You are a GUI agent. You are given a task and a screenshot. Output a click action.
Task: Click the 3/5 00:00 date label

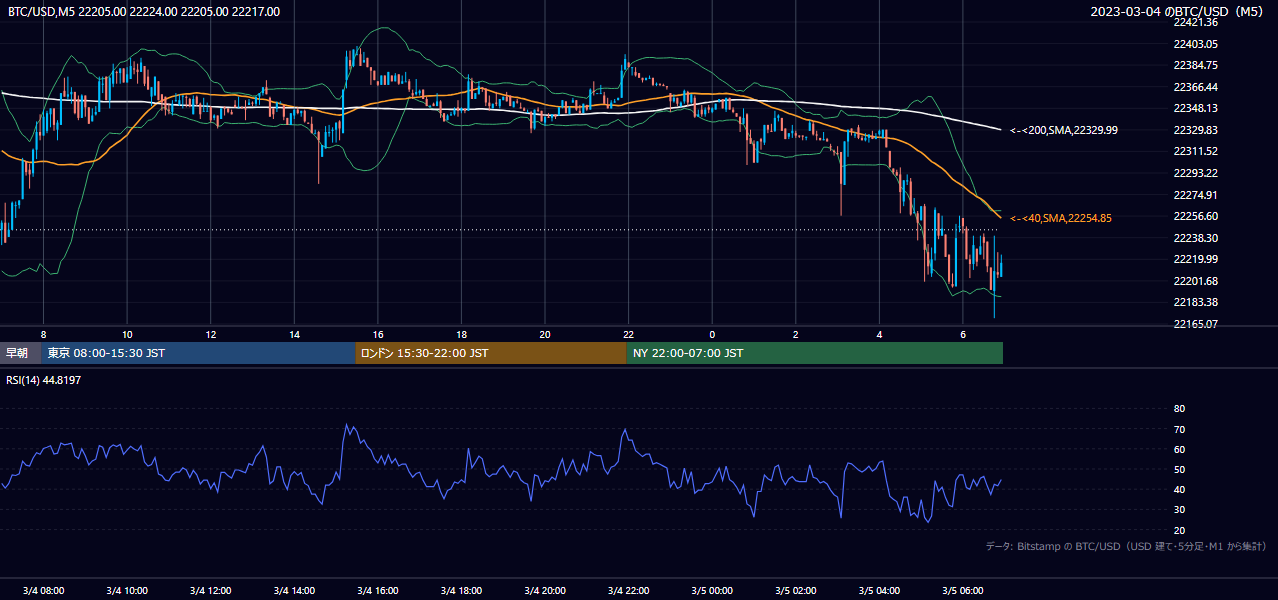[712, 590]
